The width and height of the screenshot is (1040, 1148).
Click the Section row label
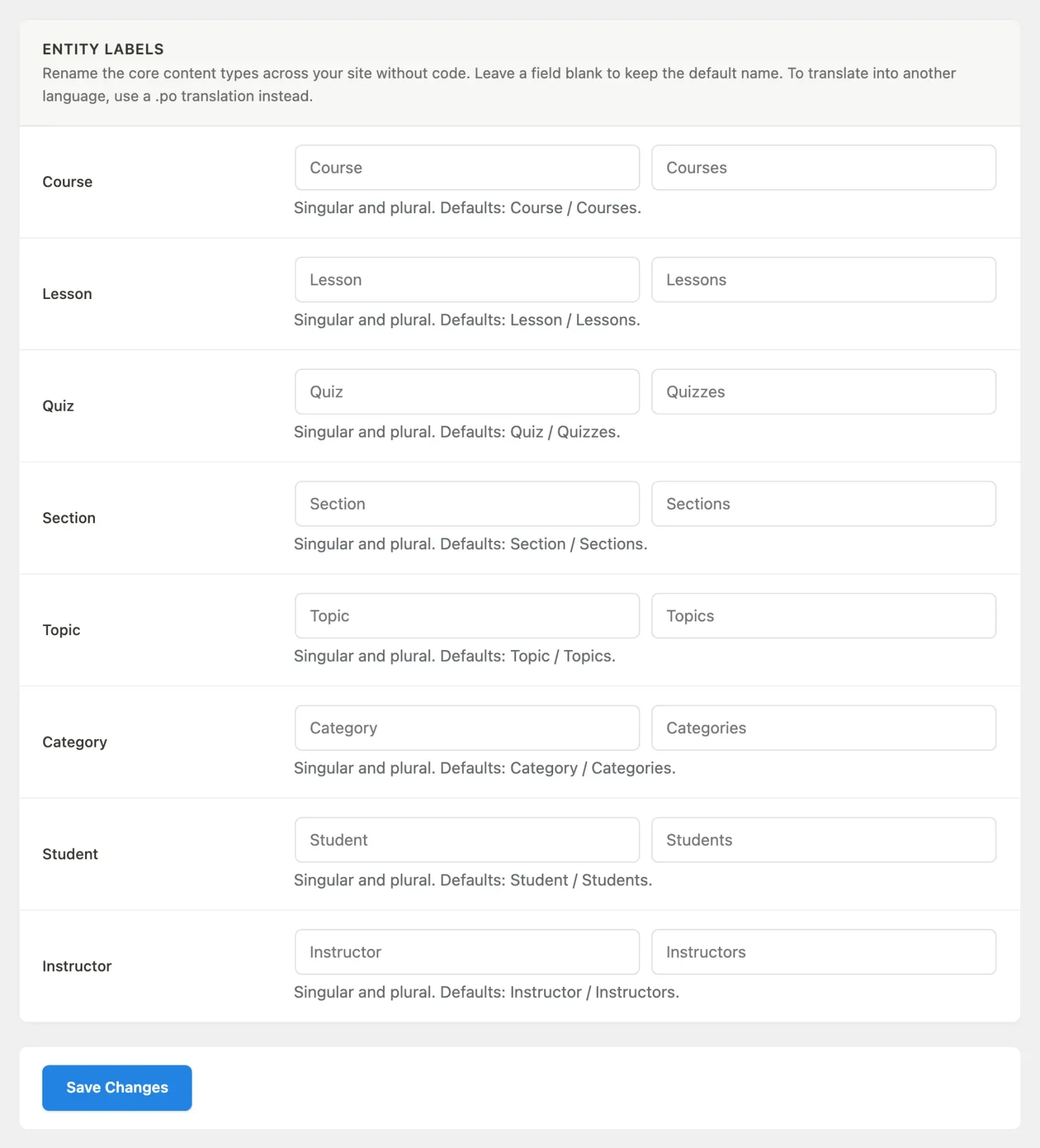click(x=69, y=518)
